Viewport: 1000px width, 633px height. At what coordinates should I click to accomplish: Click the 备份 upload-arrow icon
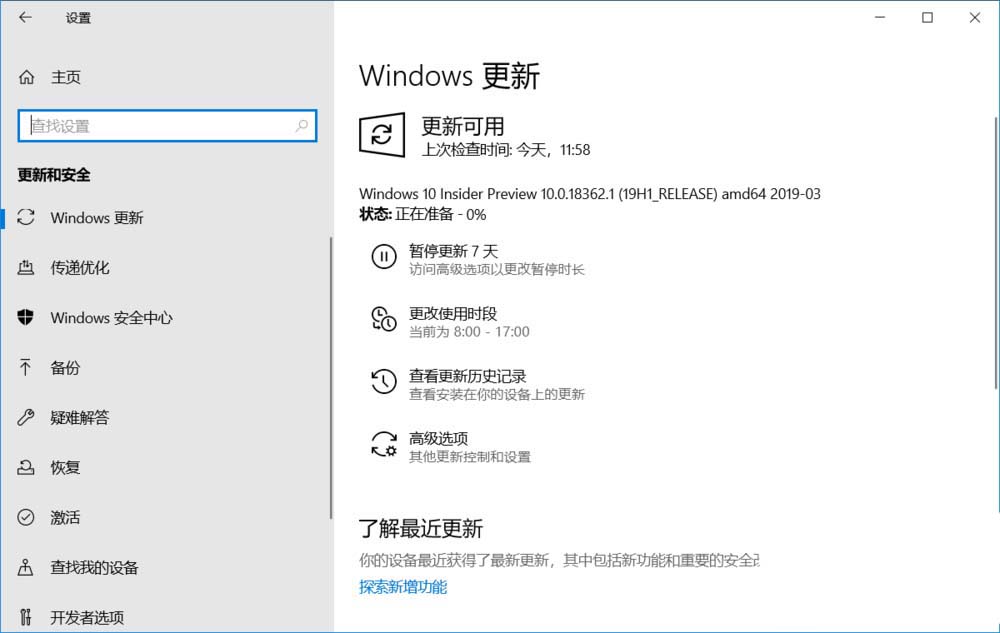pyautogui.click(x=24, y=368)
